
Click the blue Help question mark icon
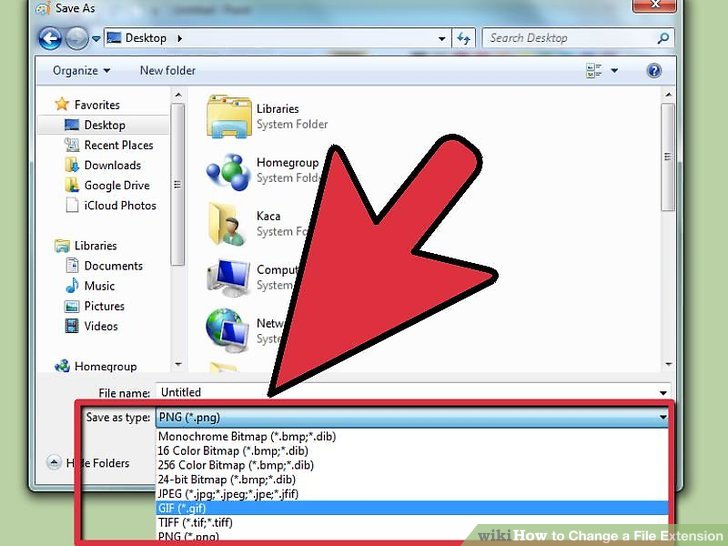click(654, 71)
